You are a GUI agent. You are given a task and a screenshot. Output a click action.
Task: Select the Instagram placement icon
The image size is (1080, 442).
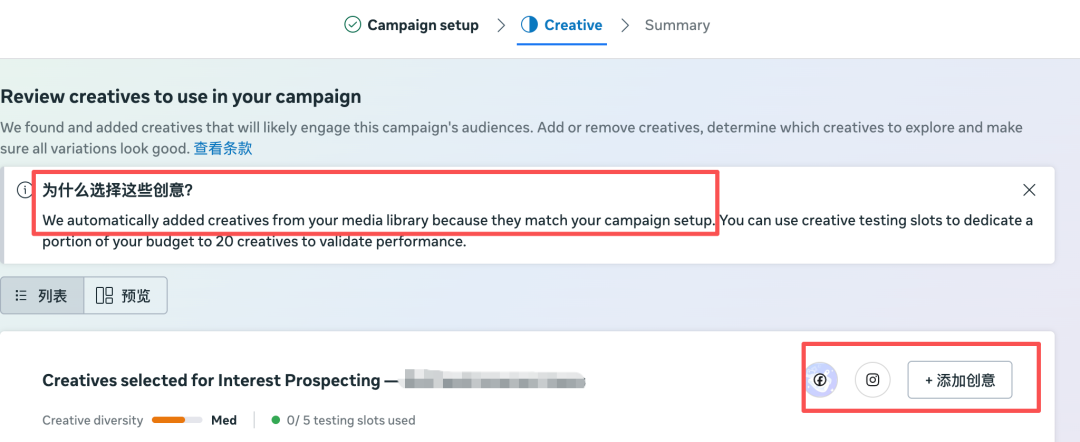(873, 380)
